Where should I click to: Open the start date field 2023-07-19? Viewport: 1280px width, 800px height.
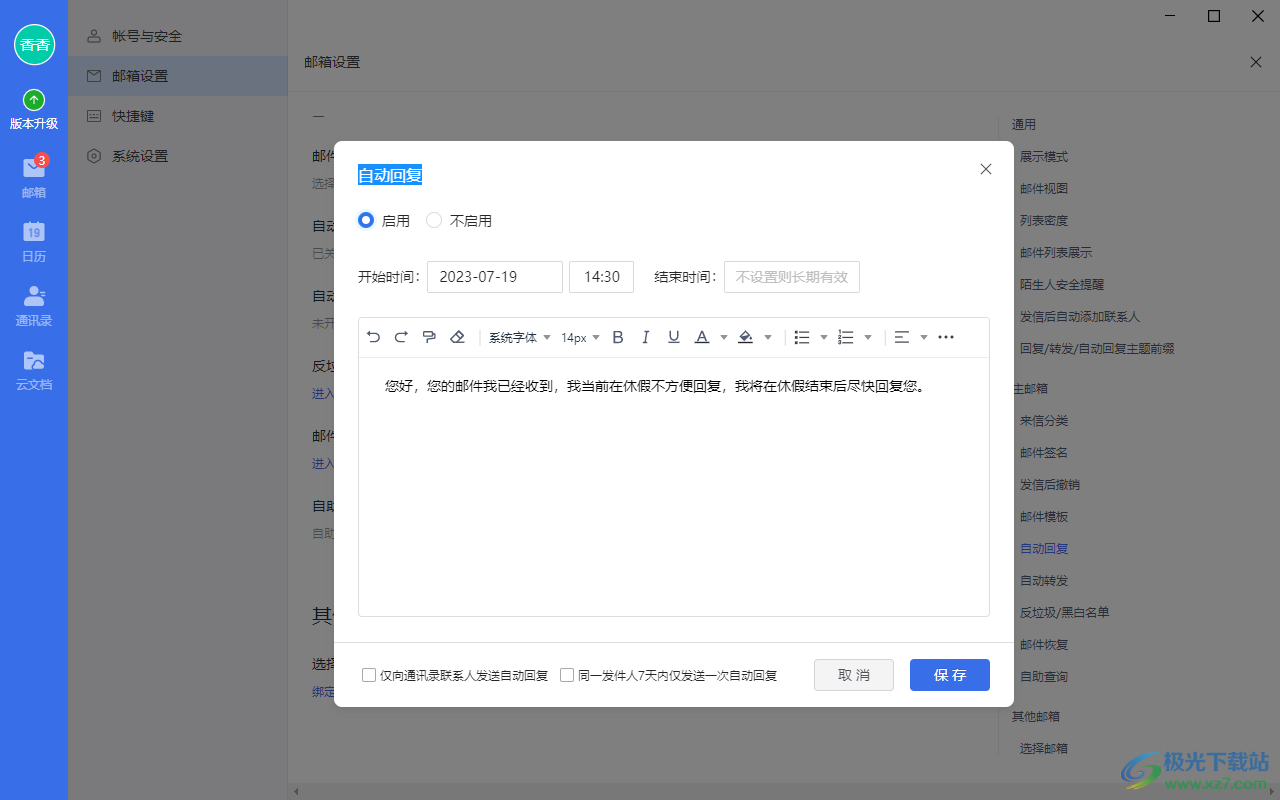click(495, 277)
